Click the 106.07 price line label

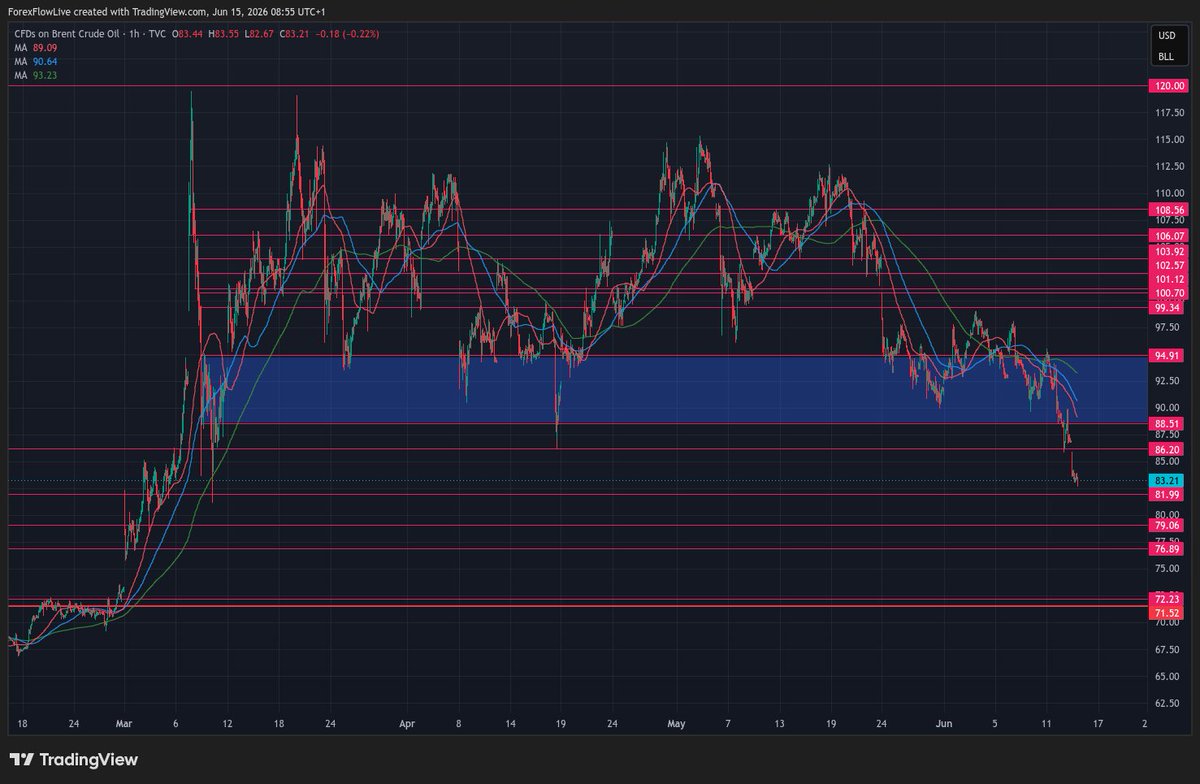1169,236
